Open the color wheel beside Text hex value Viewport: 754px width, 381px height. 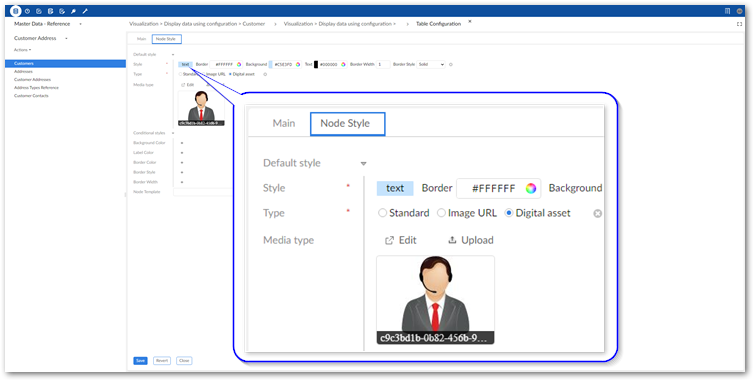pyautogui.click(x=343, y=64)
